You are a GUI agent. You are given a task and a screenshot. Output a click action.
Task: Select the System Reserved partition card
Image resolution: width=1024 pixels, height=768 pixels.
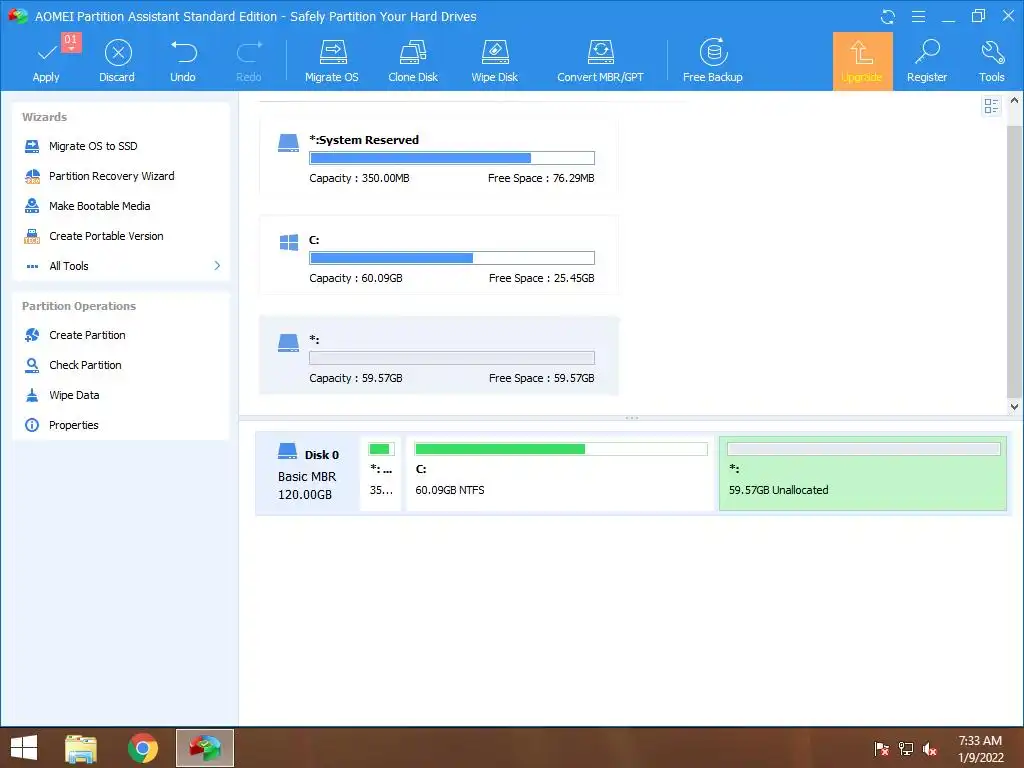[x=439, y=156]
